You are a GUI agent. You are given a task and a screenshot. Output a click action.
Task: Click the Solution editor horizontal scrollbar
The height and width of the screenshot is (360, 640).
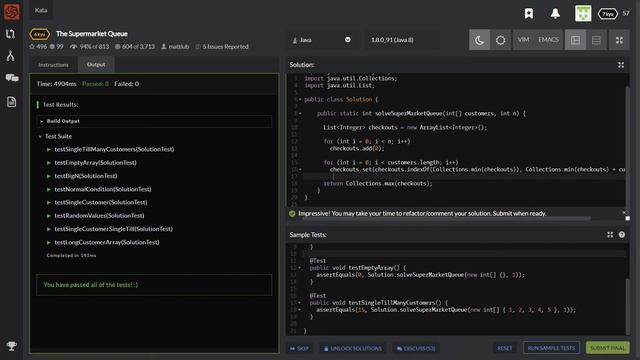446,218
